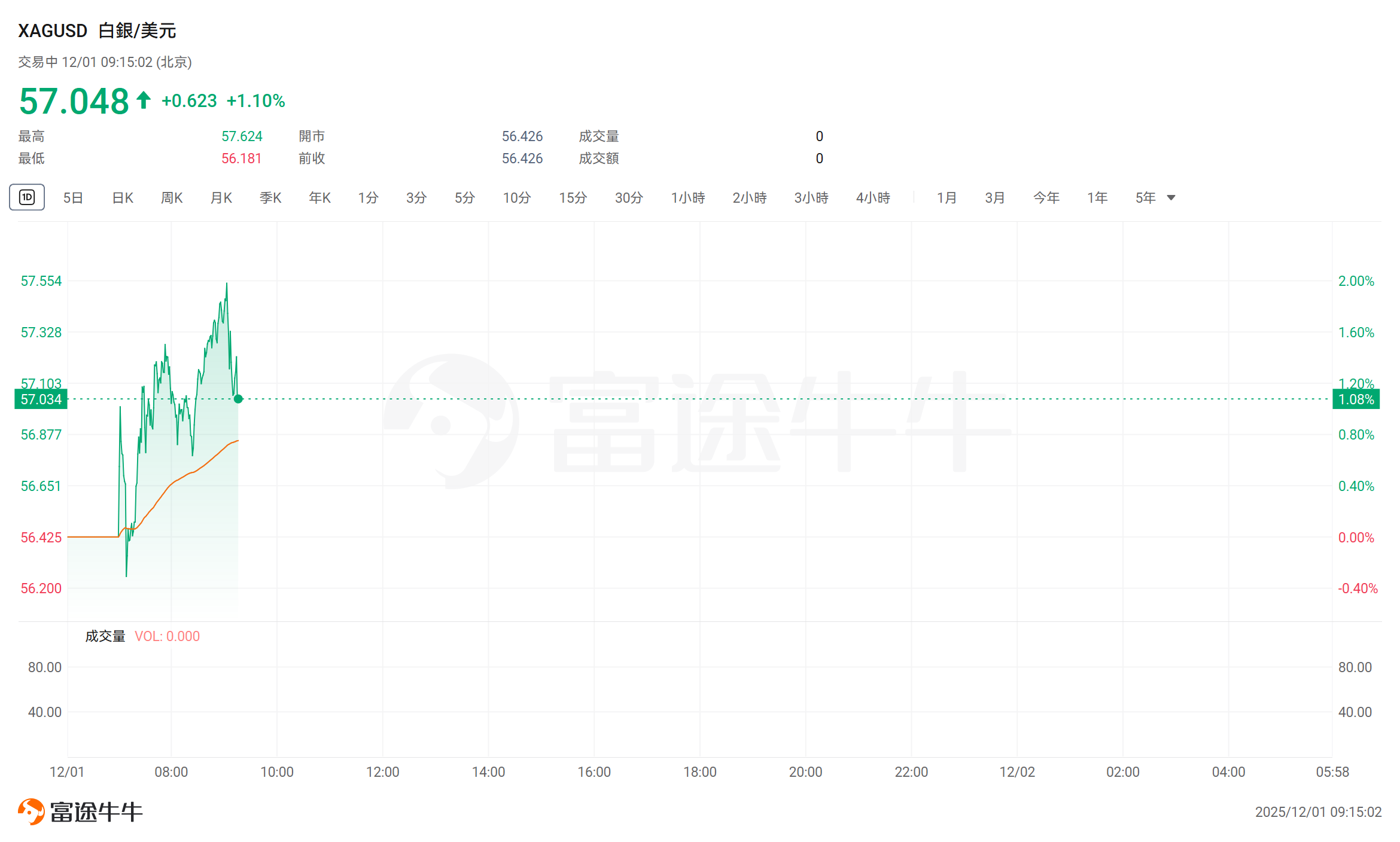Click the green current-price dot on the chart
This screenshot has width=1400, height=842.
[238, 399]
